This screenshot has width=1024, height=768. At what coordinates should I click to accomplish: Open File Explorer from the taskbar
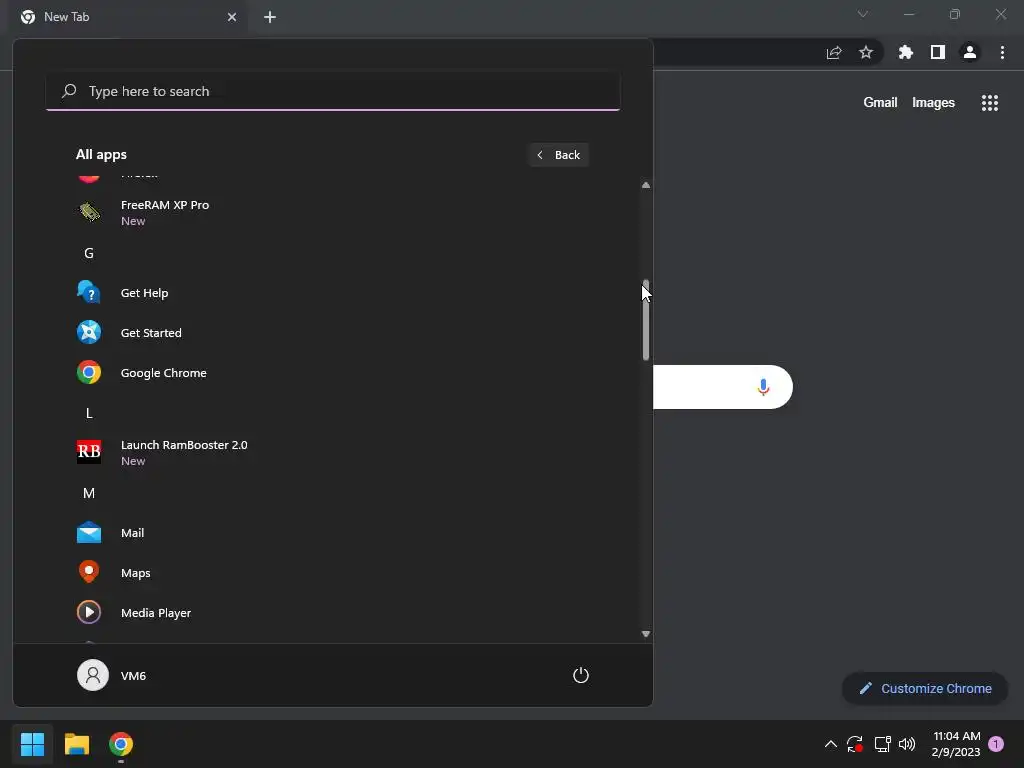pyautogui.click(x=77, y=744)
